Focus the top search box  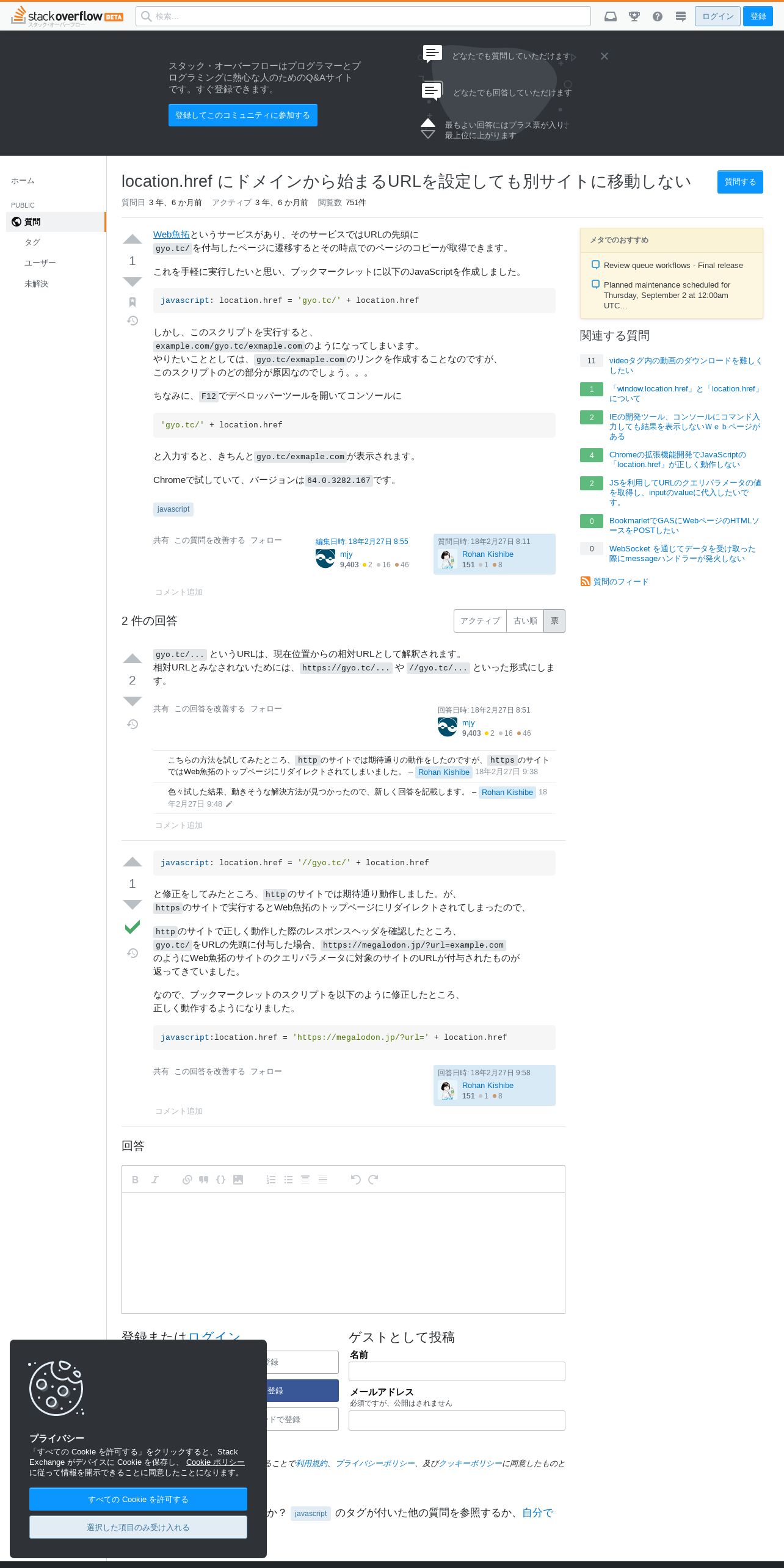pyautogui.click(x=363, y=16)
